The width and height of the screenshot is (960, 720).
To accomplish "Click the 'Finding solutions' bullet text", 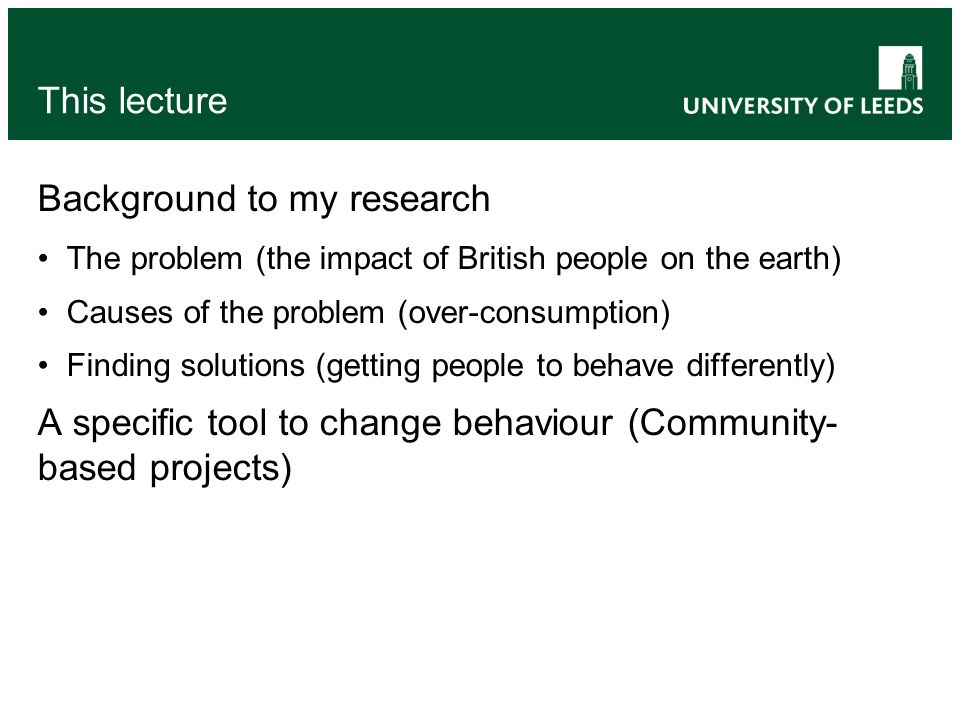I will pos(451,366).
